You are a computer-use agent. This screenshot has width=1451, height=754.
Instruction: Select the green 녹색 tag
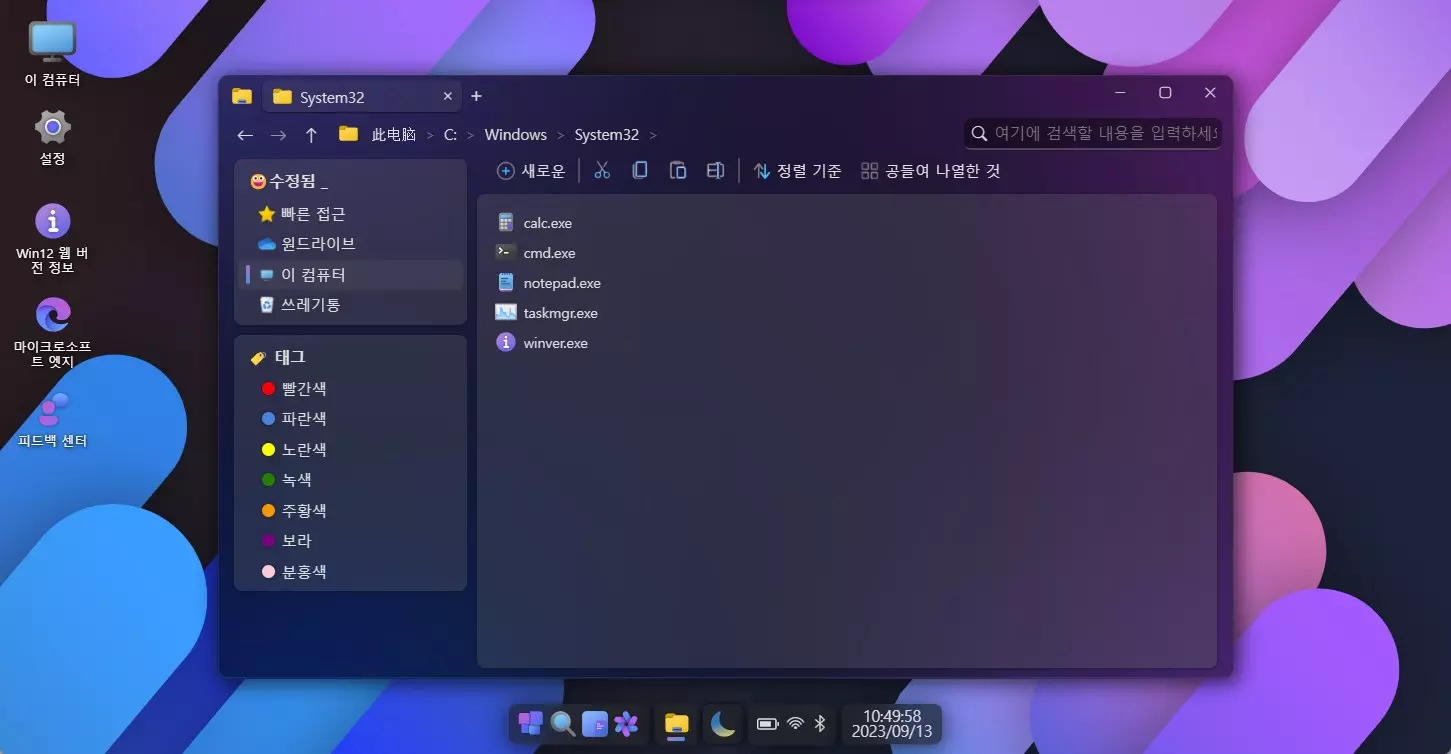click(x=350, y=479)
